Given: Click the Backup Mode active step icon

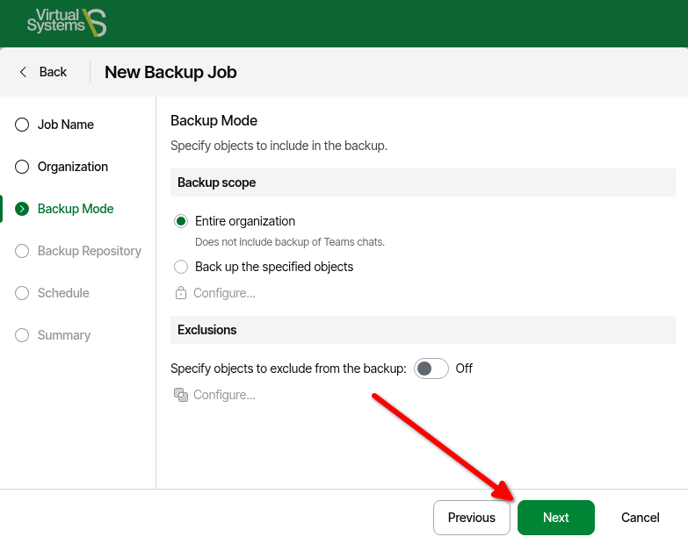Looking at the screenshot, I should point(22,209).
